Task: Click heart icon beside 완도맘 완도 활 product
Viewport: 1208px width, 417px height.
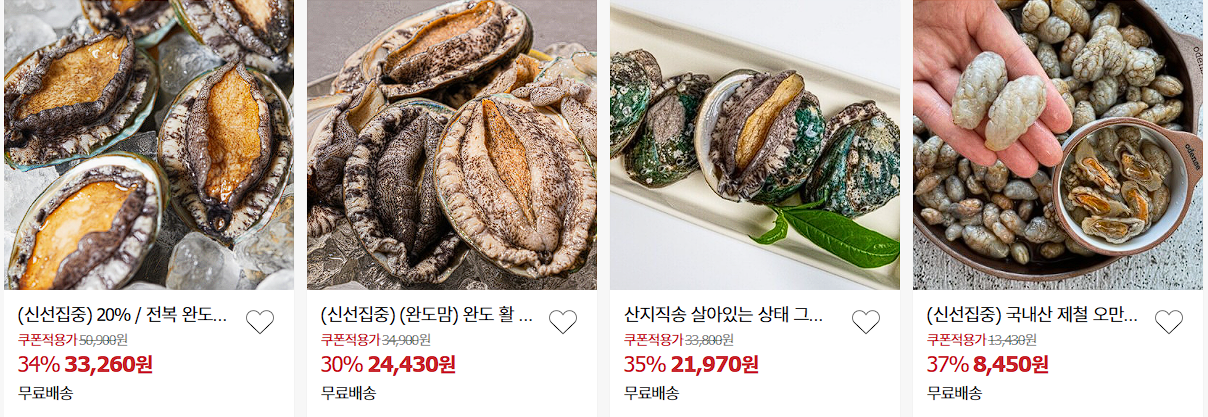Action: (563, 322)
